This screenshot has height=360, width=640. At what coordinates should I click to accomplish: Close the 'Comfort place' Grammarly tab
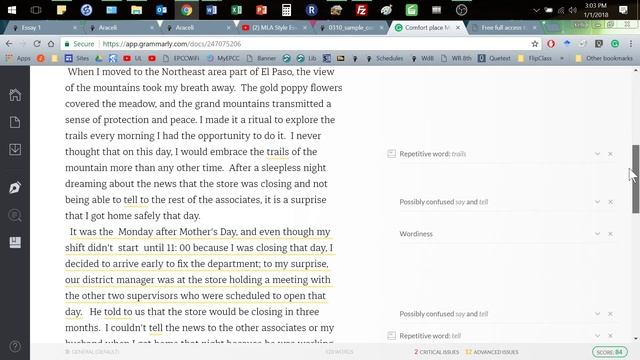coord(458,28)
